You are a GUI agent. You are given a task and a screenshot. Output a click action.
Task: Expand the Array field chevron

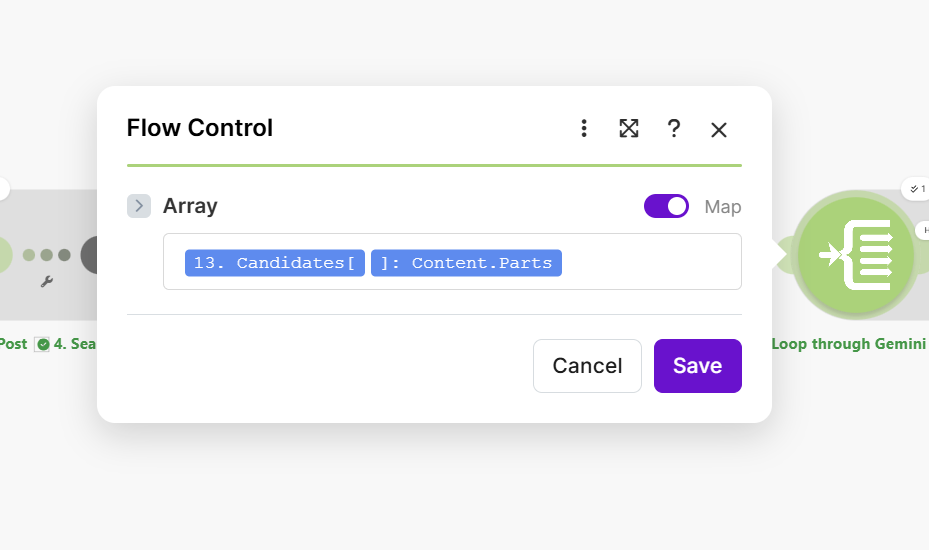pos(139,206)
